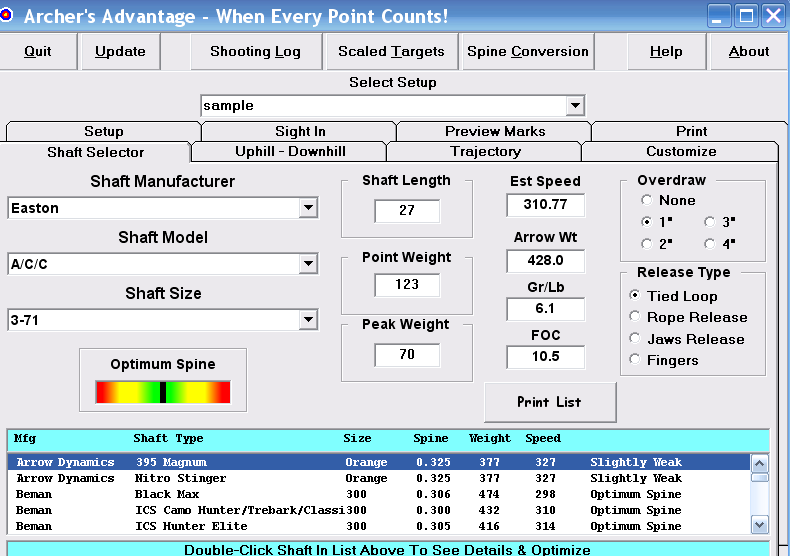The width and height of the screenshot is (790, 556).
Task: Expand the Shaft Manufacturer dropdown
Action: (x=308, y=208)
